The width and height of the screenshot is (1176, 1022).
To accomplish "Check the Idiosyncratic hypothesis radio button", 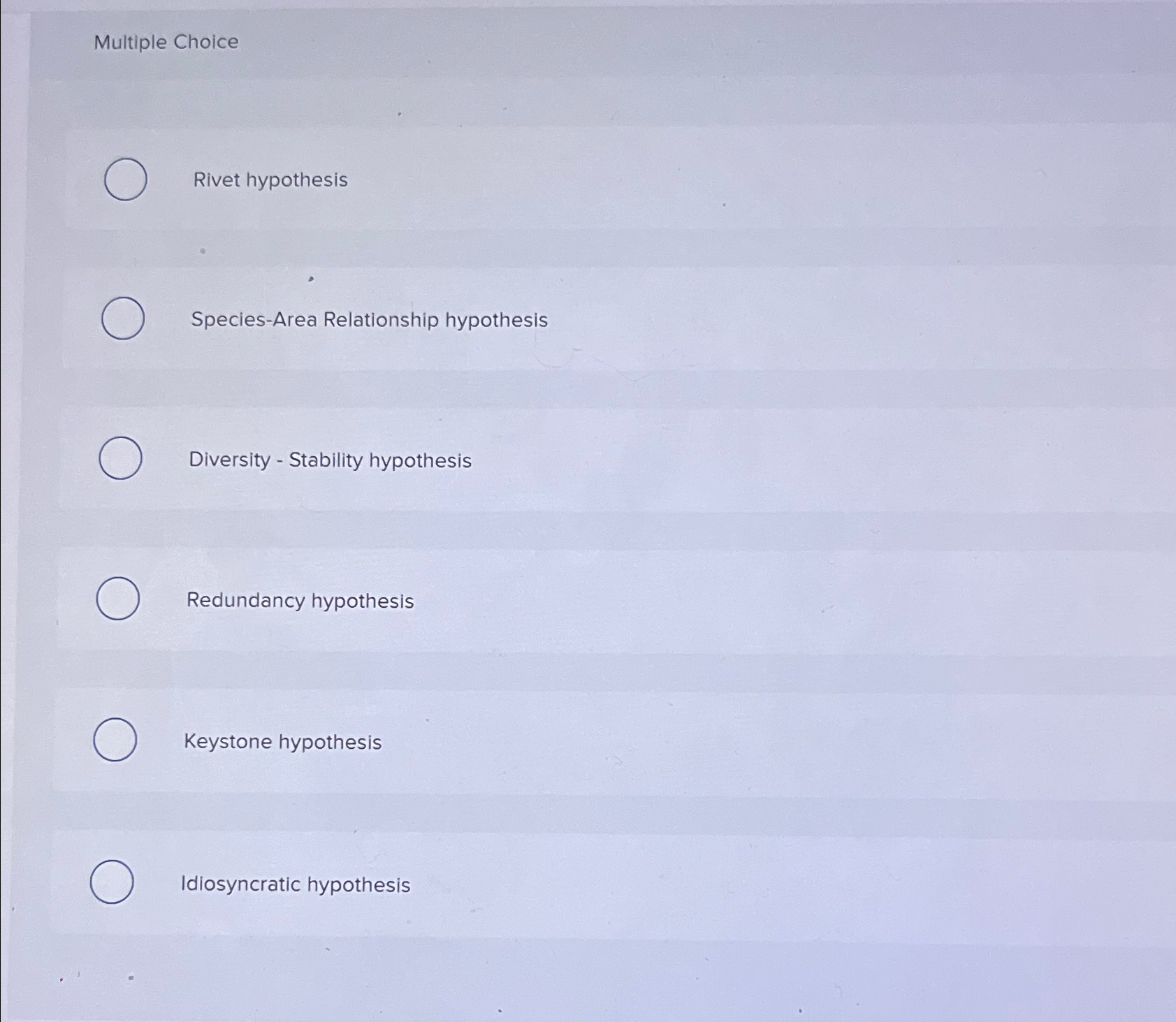I will tap(112, 882).
